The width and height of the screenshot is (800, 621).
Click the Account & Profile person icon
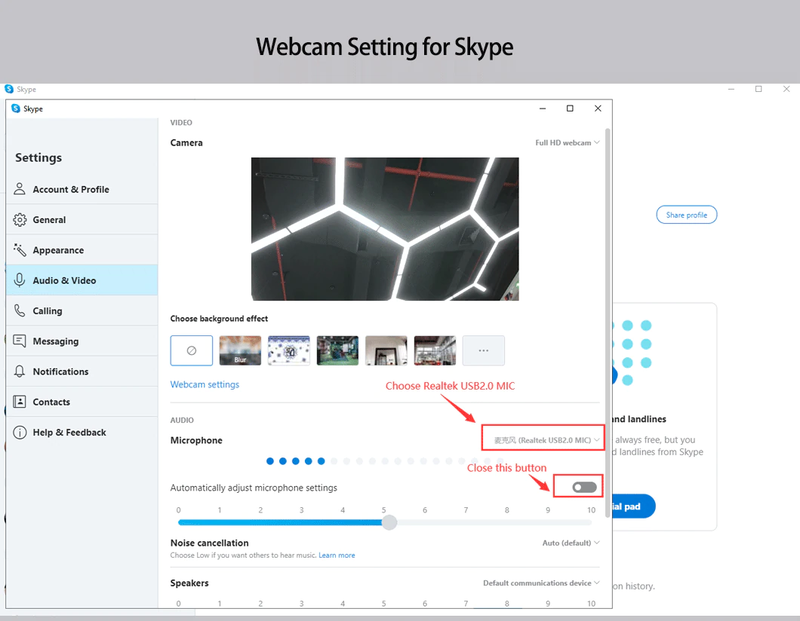[20, 189]
